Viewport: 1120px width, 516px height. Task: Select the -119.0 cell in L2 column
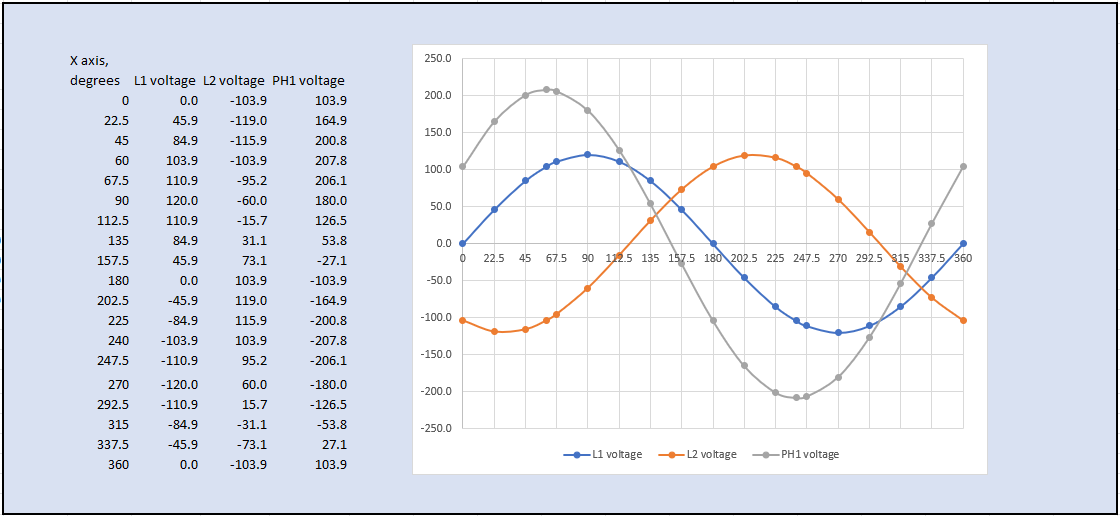pos(248,121)
